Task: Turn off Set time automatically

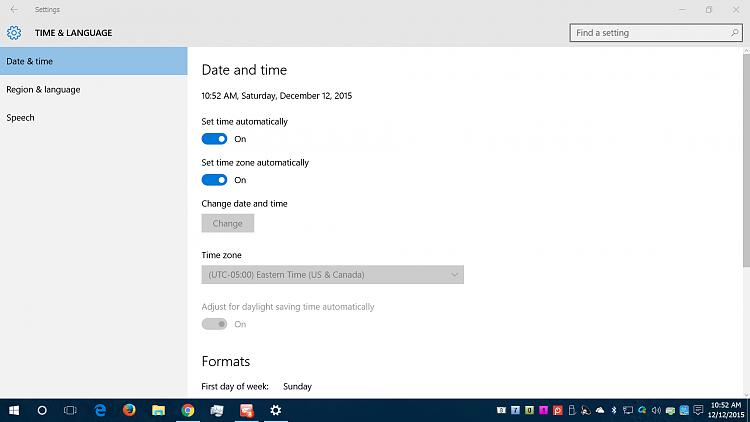Action: (x=214, y=139)
